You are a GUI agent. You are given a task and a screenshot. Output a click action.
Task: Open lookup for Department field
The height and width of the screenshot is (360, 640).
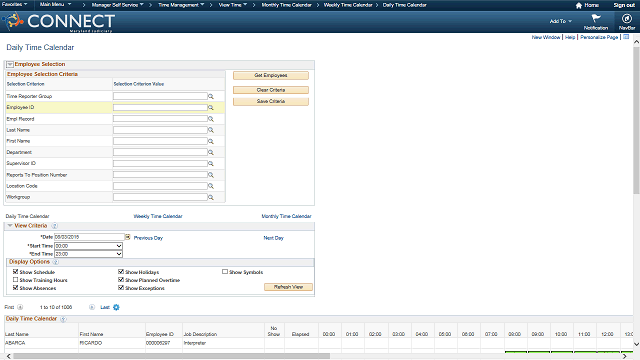pos(211,152)
